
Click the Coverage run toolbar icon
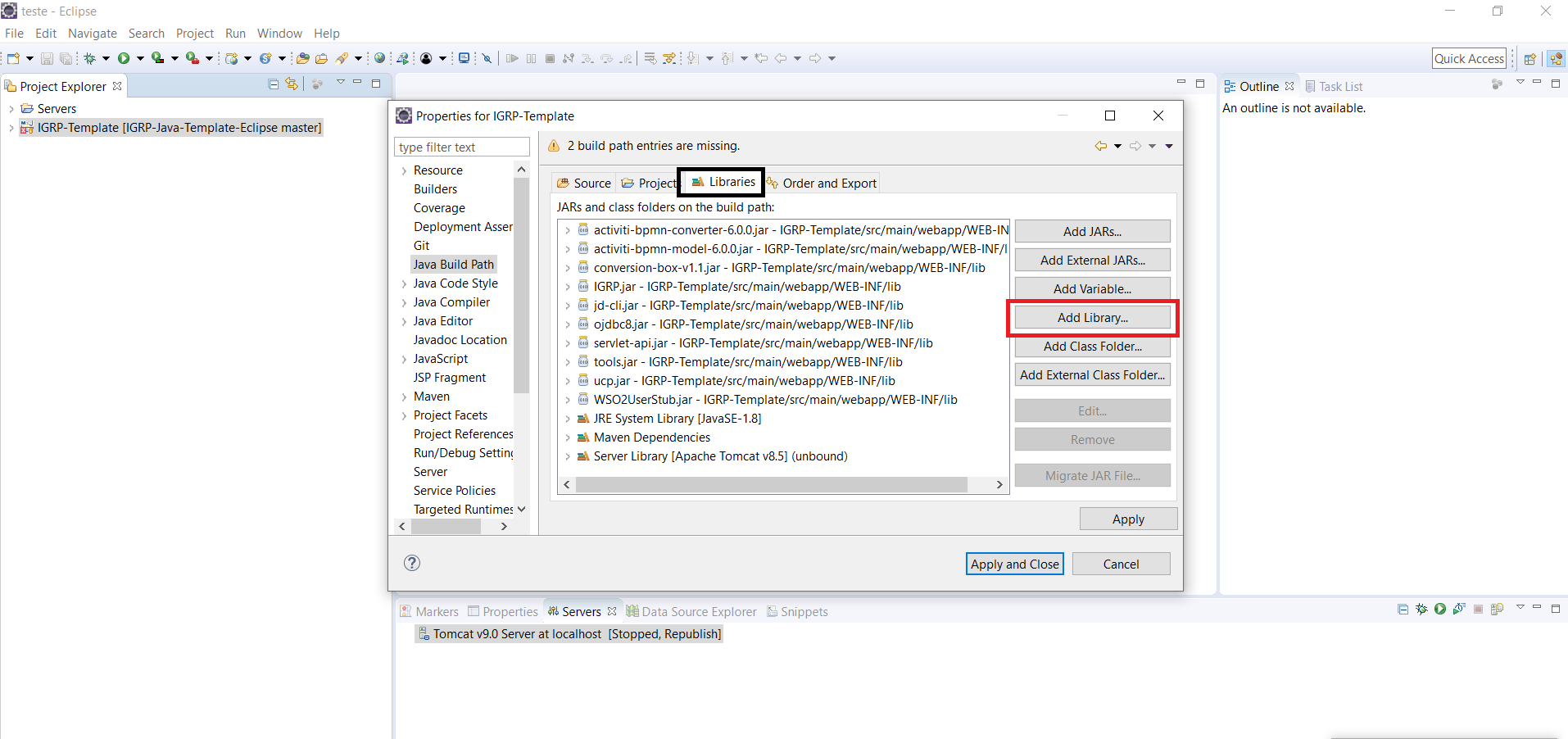point(157,58)
